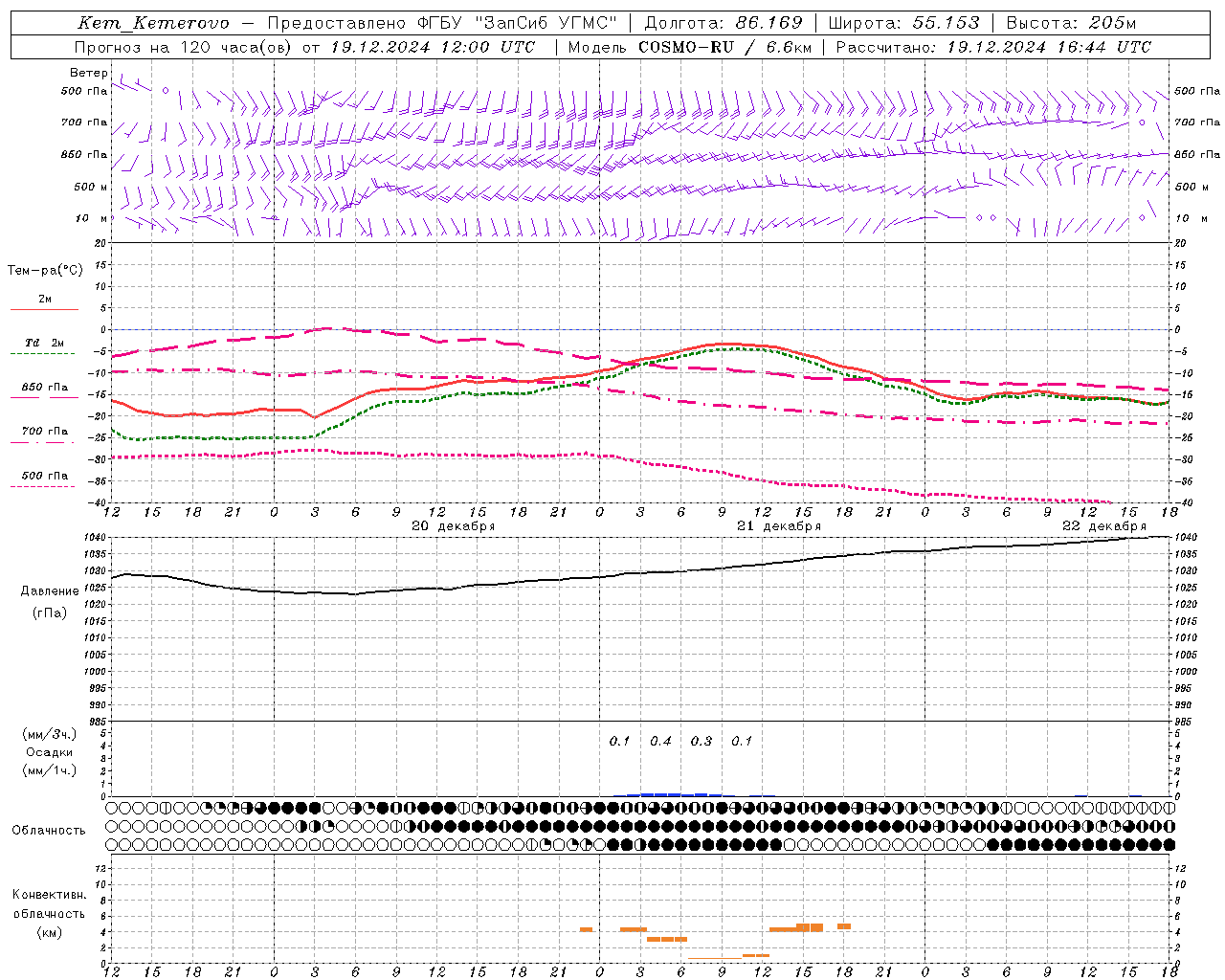Click the '20 декабря' date label

[x=453, y=526]
